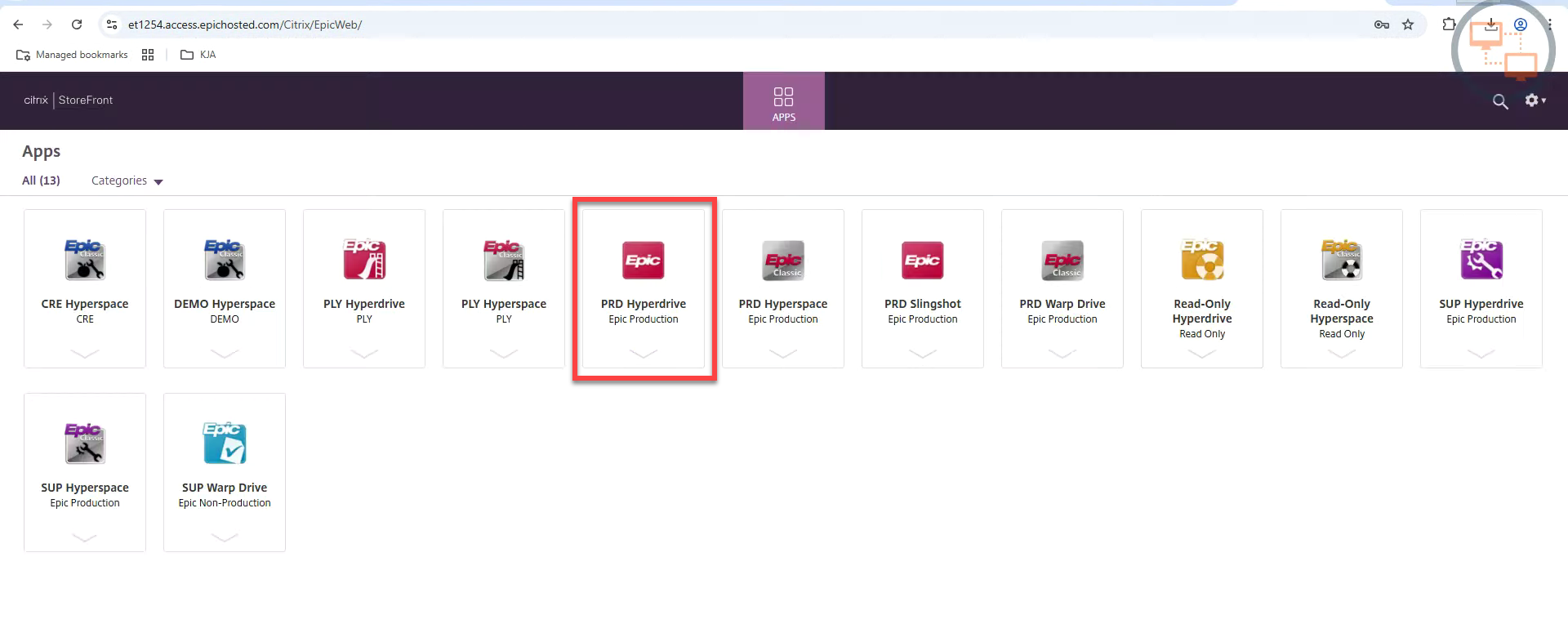Screen dimensions: 1568x624
Task: Focus the browser address bar URL
Action: click(245, 25)
